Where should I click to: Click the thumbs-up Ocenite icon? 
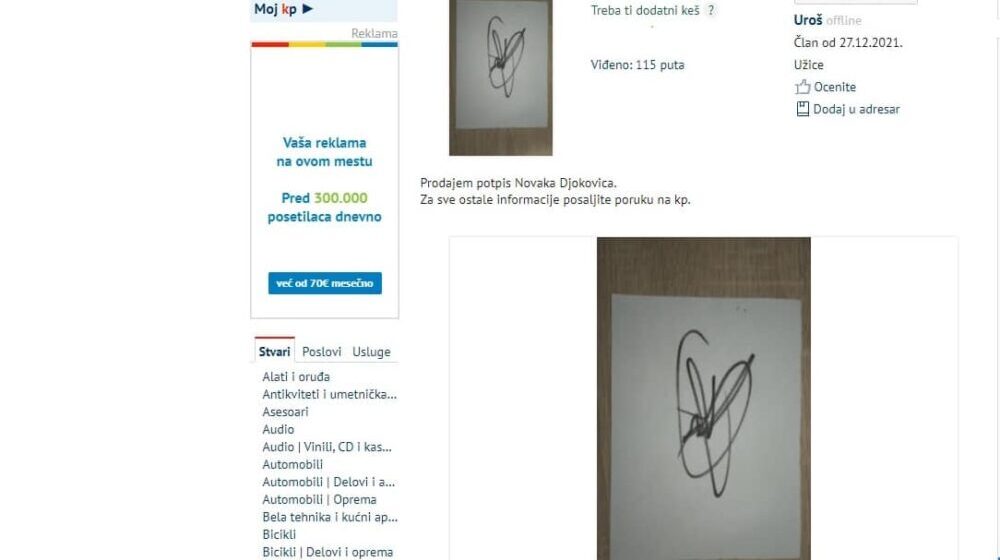(x=802, y=87)
